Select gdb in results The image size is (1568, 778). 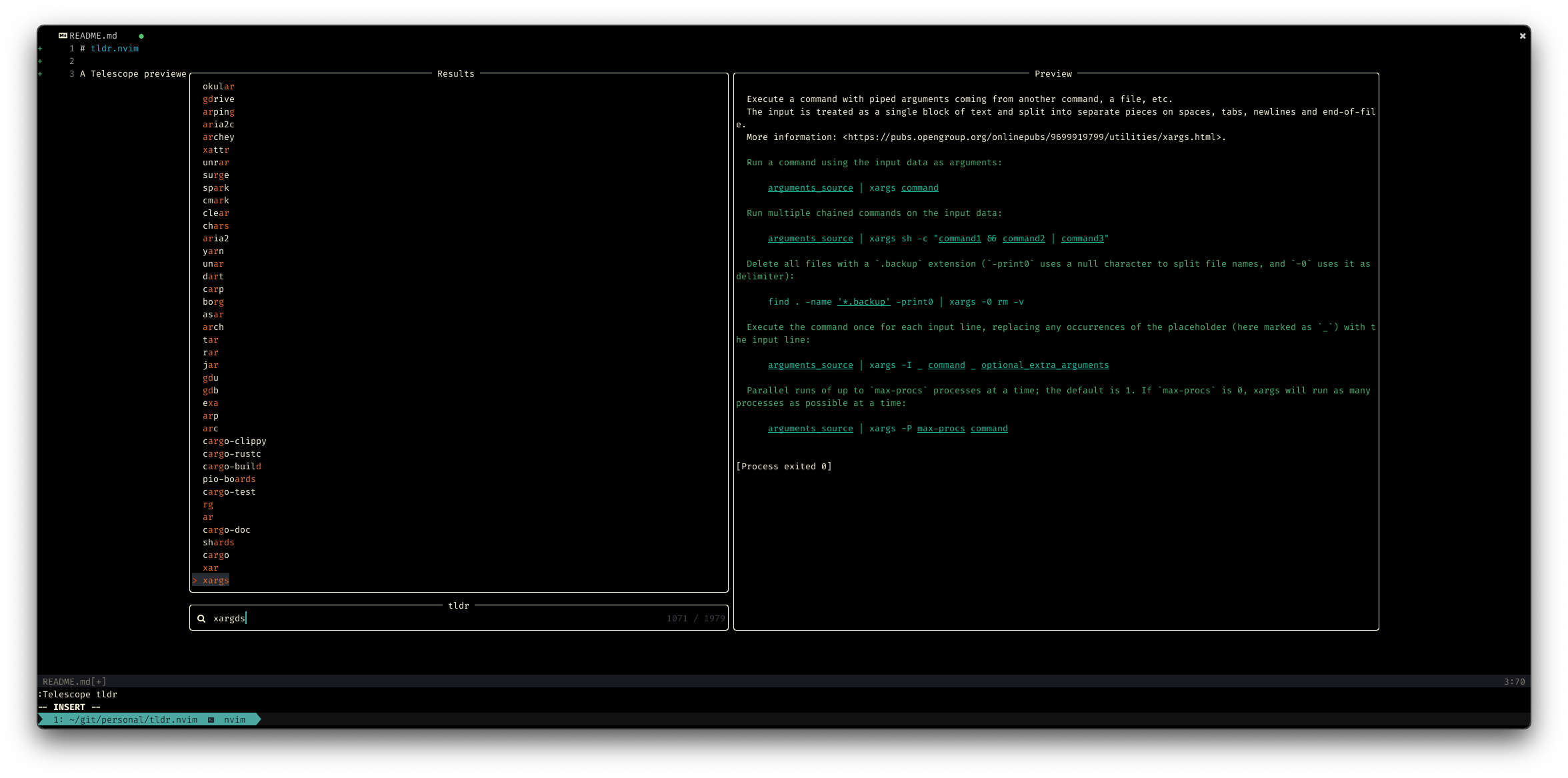coord(211,391)
